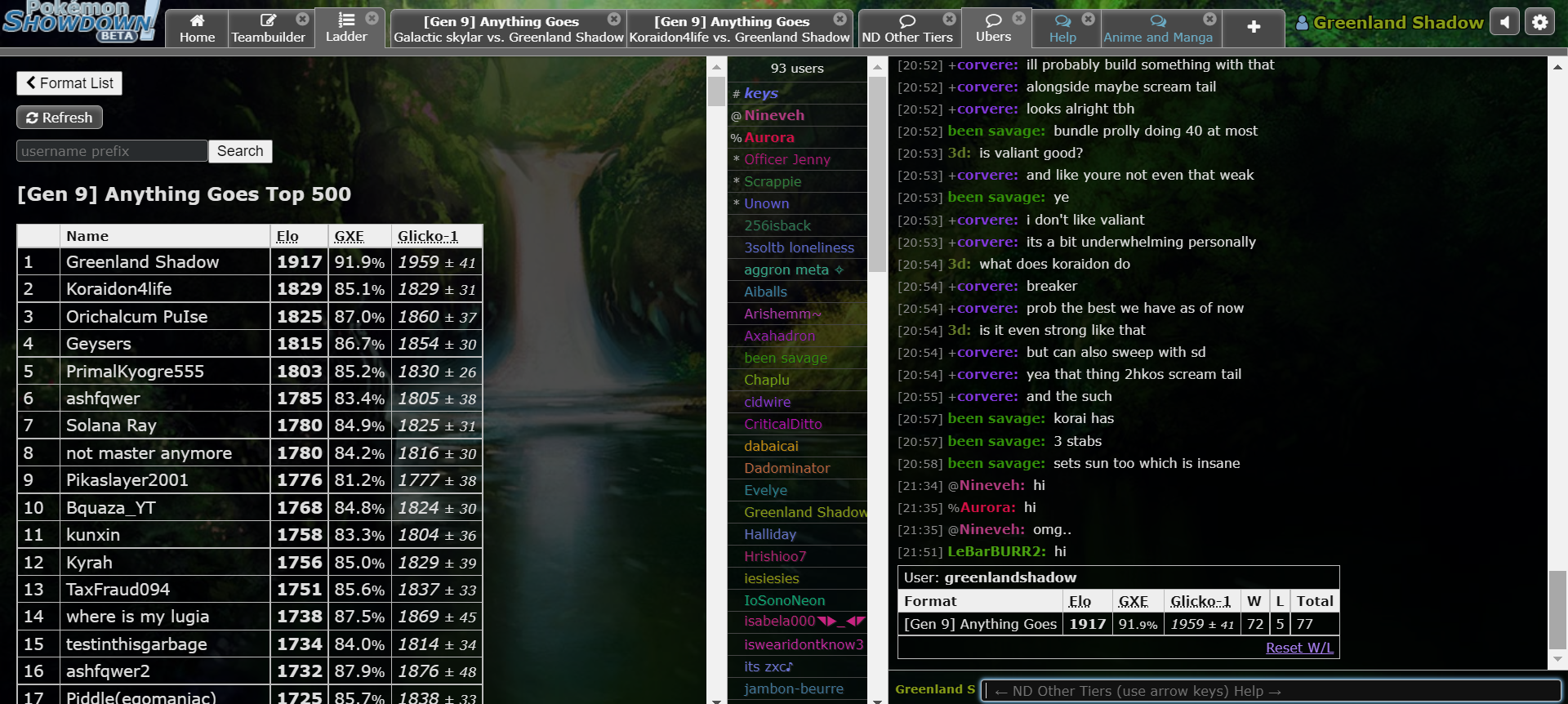Click the Greenland Shadow username in header

[1397, 23]
